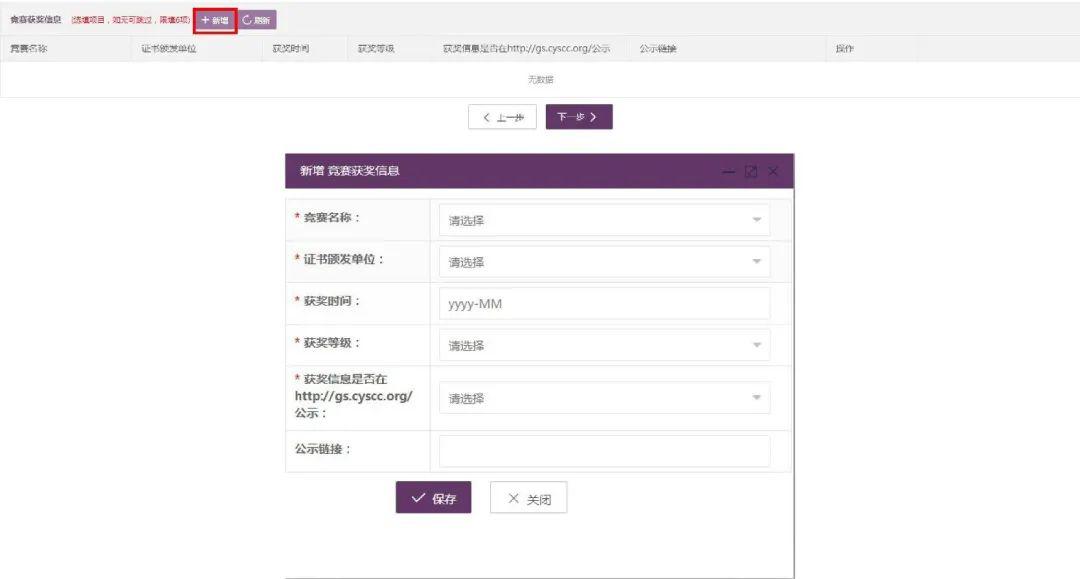Minimize the 新增 竞赛获奖信息 dialog
This screenshot has height=579, width=1080.
[729, 172]
